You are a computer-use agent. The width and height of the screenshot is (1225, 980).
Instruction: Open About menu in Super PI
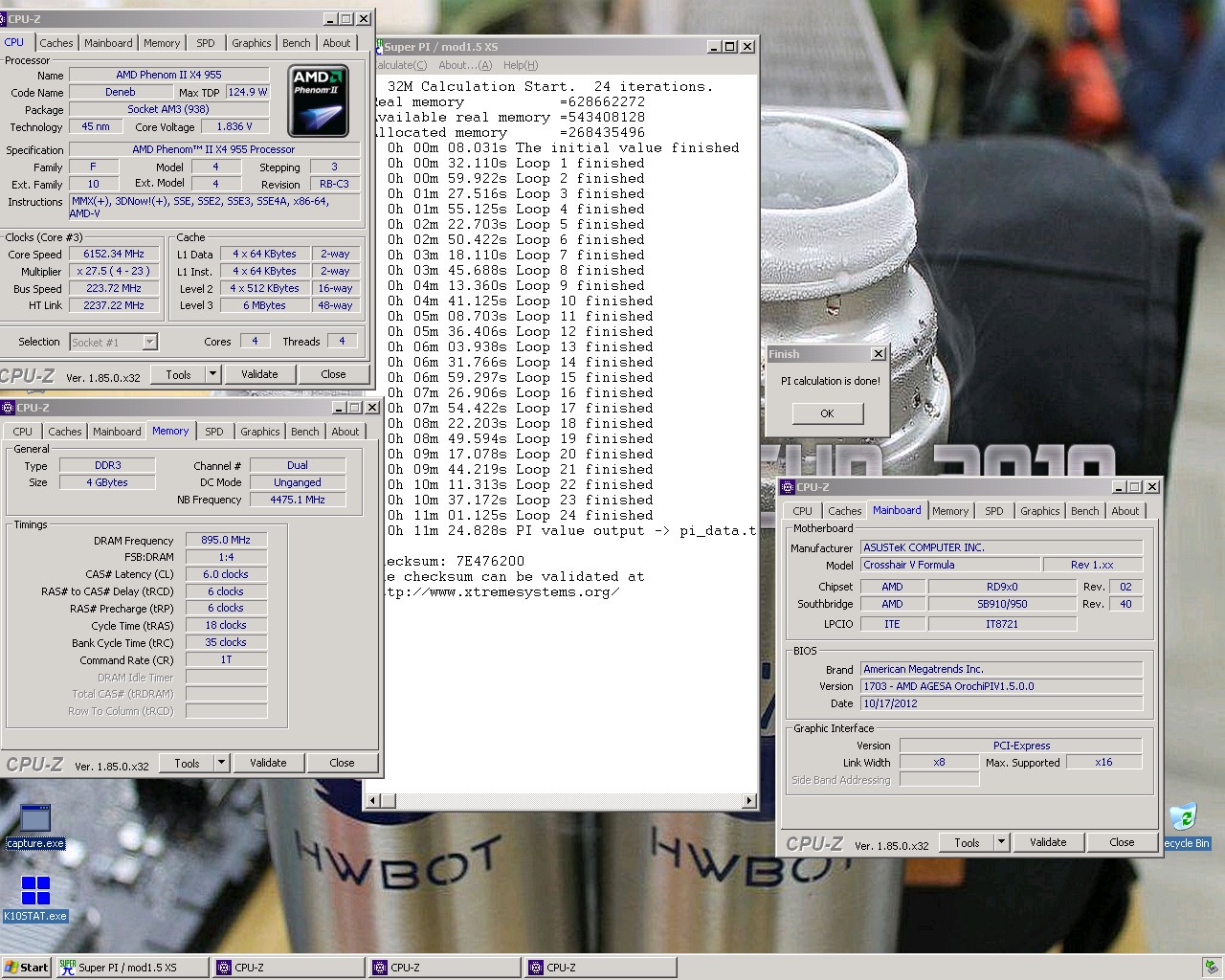click(x=465, y=65)
